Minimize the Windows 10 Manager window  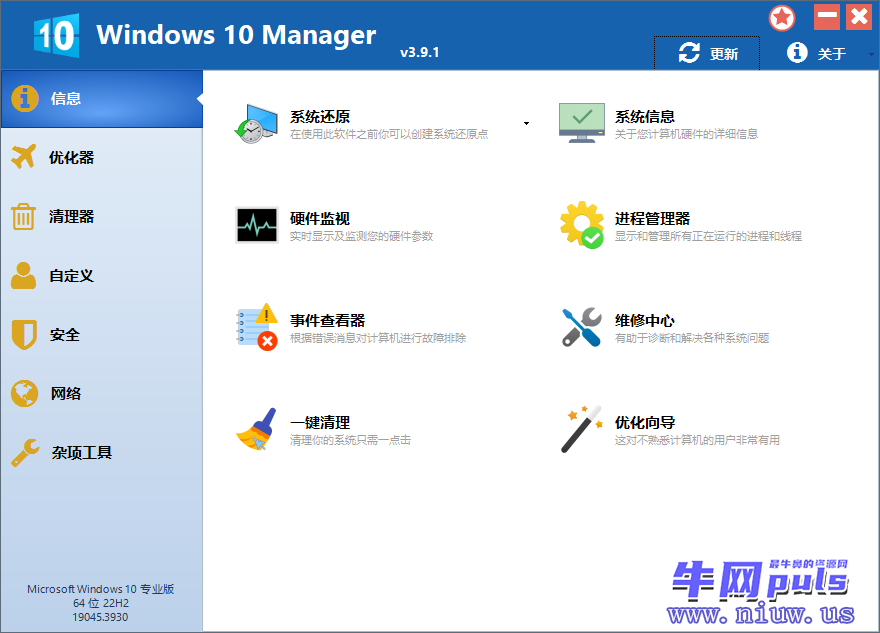827,17
